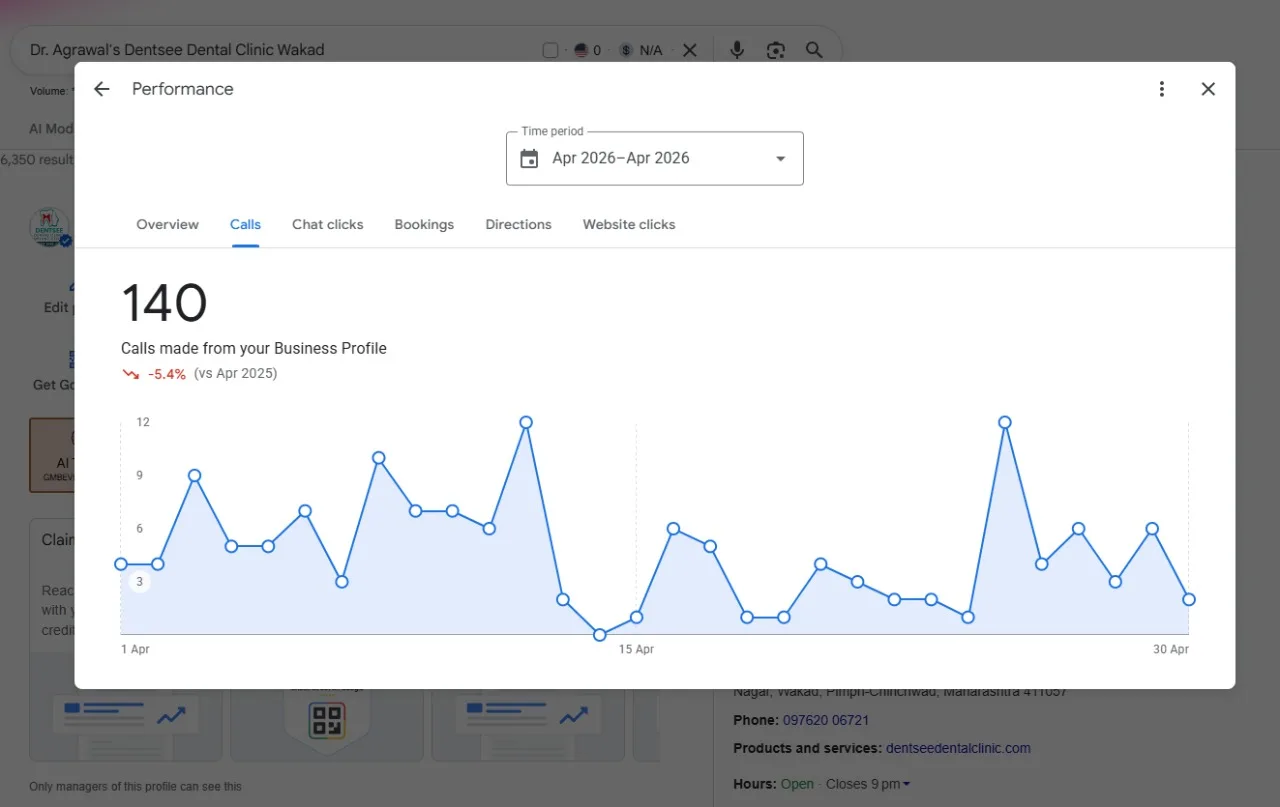Close the Performance dialog
The image size is (1280, 807).
(x=1208, y=89)
